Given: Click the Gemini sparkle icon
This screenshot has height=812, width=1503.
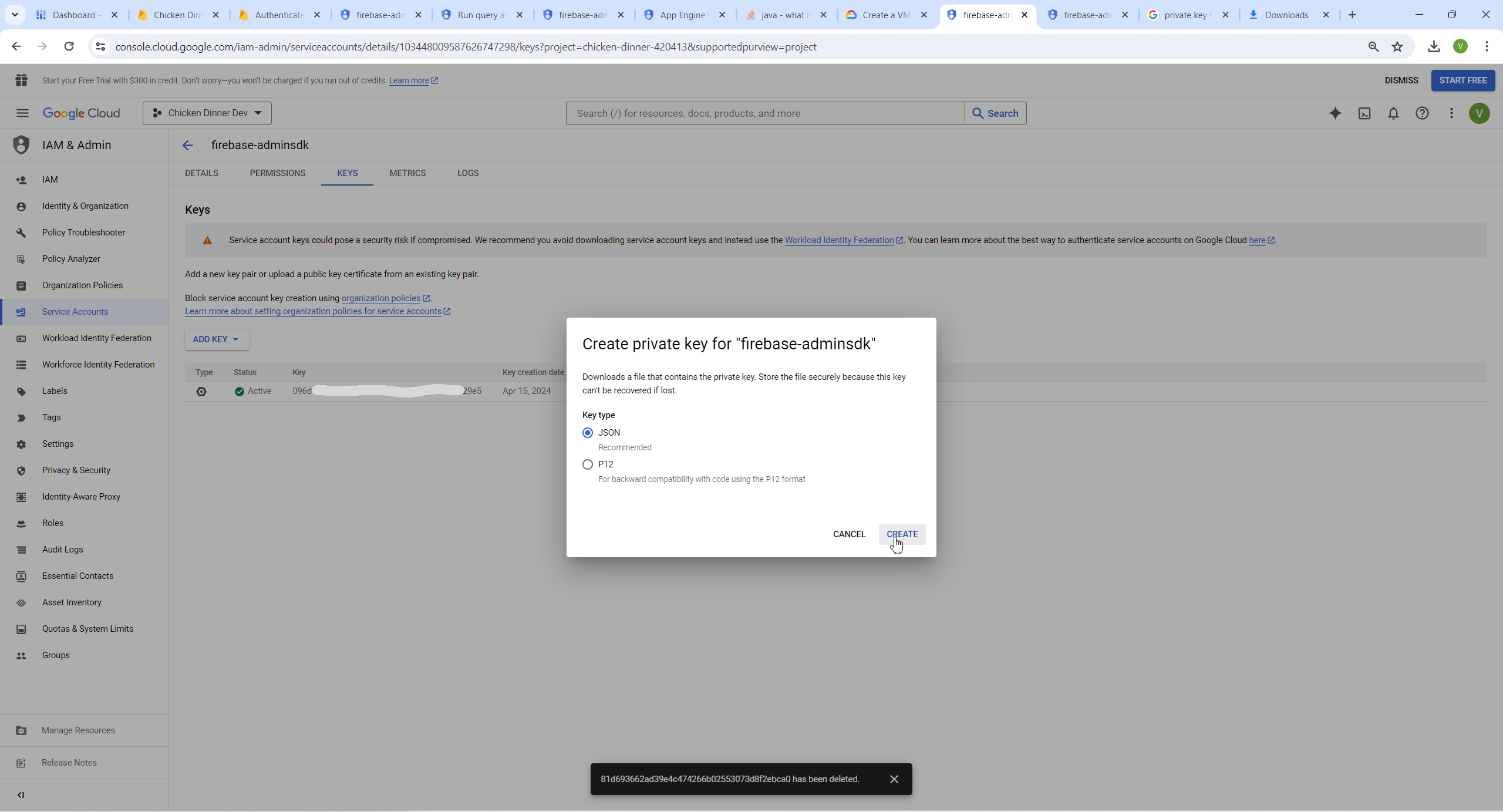Looking at the screenshot, I should [1335, 113].
